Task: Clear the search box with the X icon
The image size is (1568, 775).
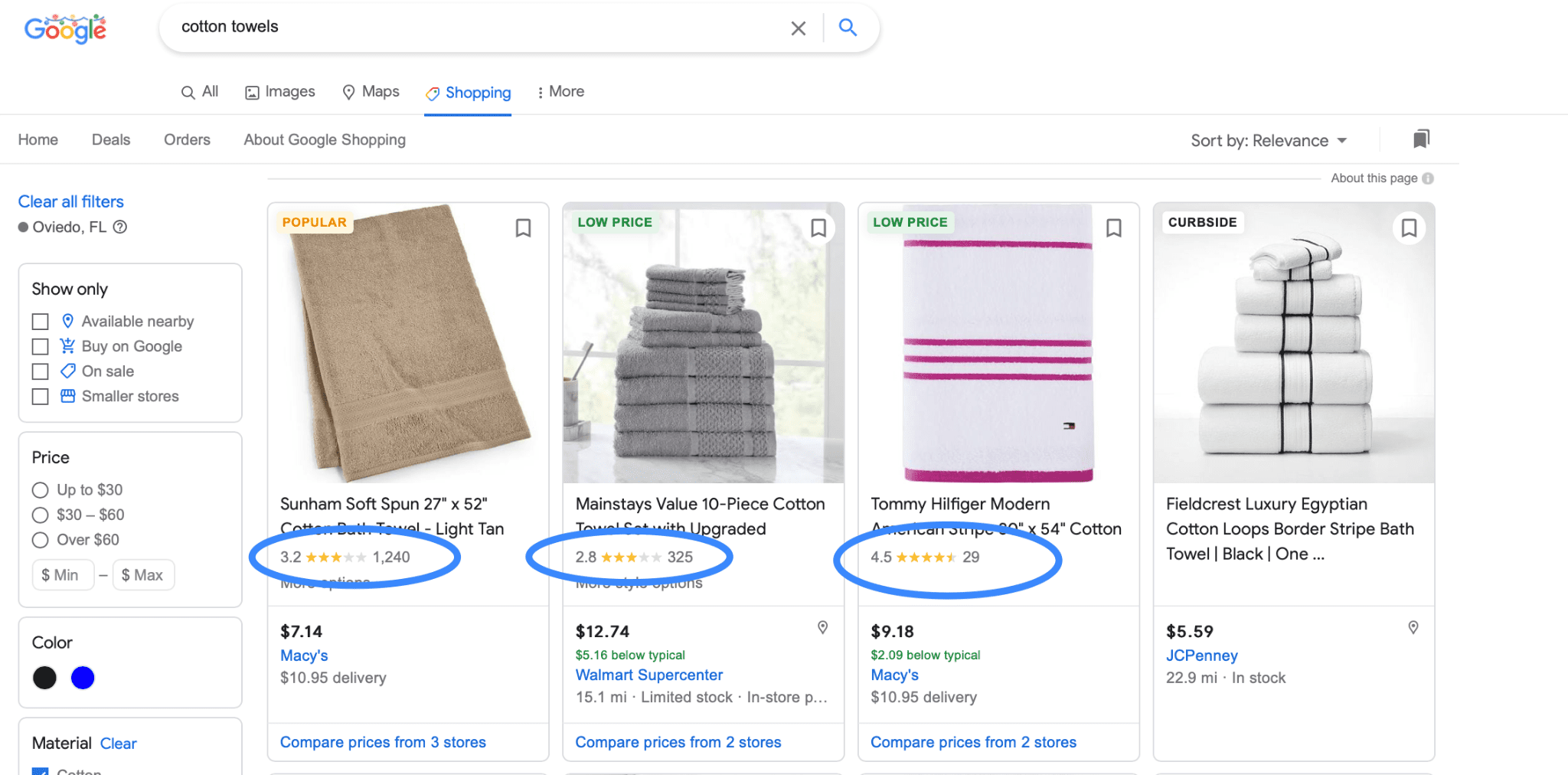Action: (798, 28)
